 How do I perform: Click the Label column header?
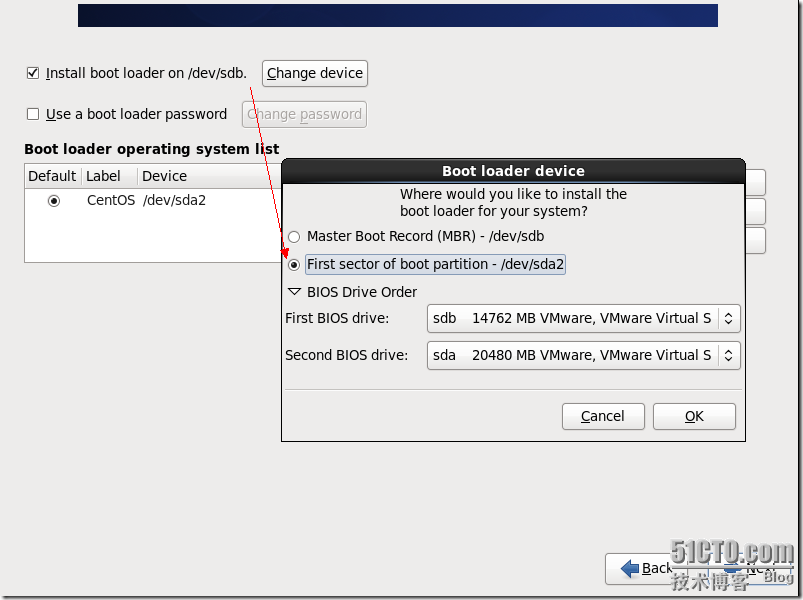point(109,176)
